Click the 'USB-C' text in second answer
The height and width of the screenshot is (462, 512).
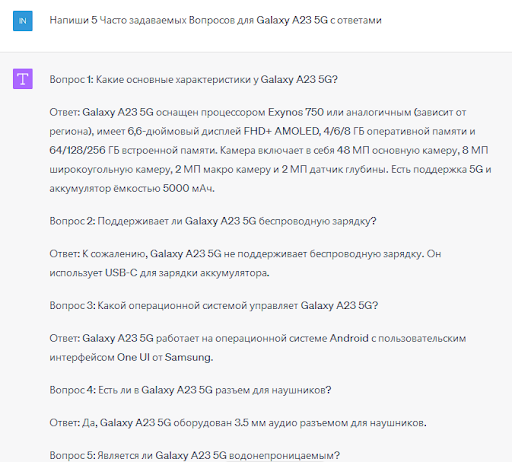[121, 273]
